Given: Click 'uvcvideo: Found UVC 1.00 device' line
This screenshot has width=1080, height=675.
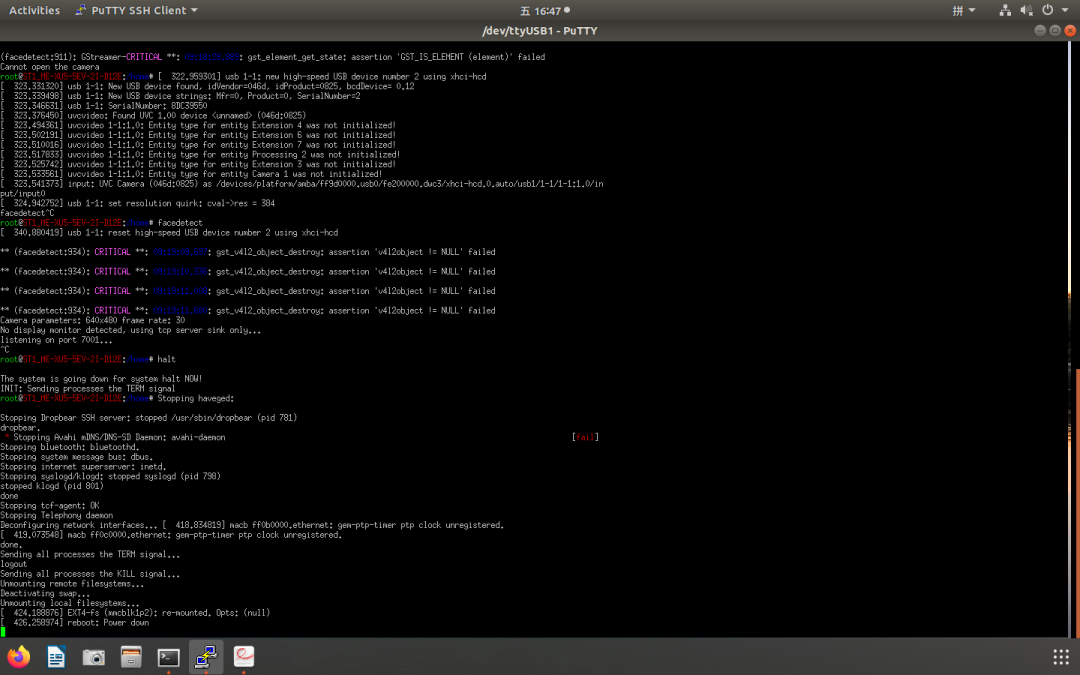Looking at the screenshot, I should click(x=153, y=116).
